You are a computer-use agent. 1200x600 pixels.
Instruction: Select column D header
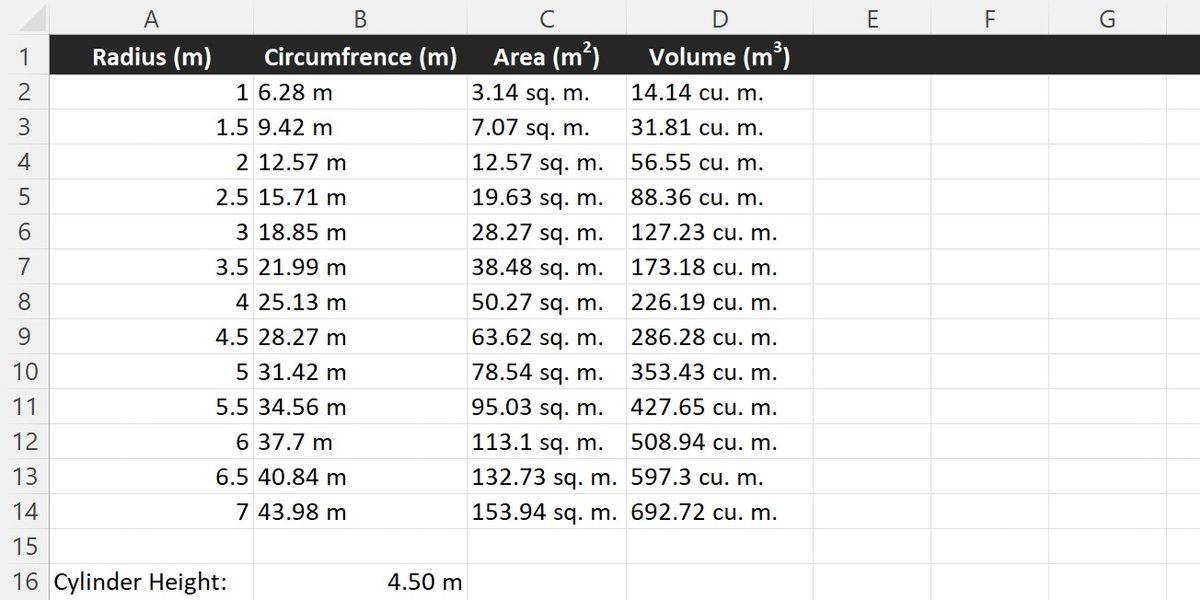click(720, 17)
